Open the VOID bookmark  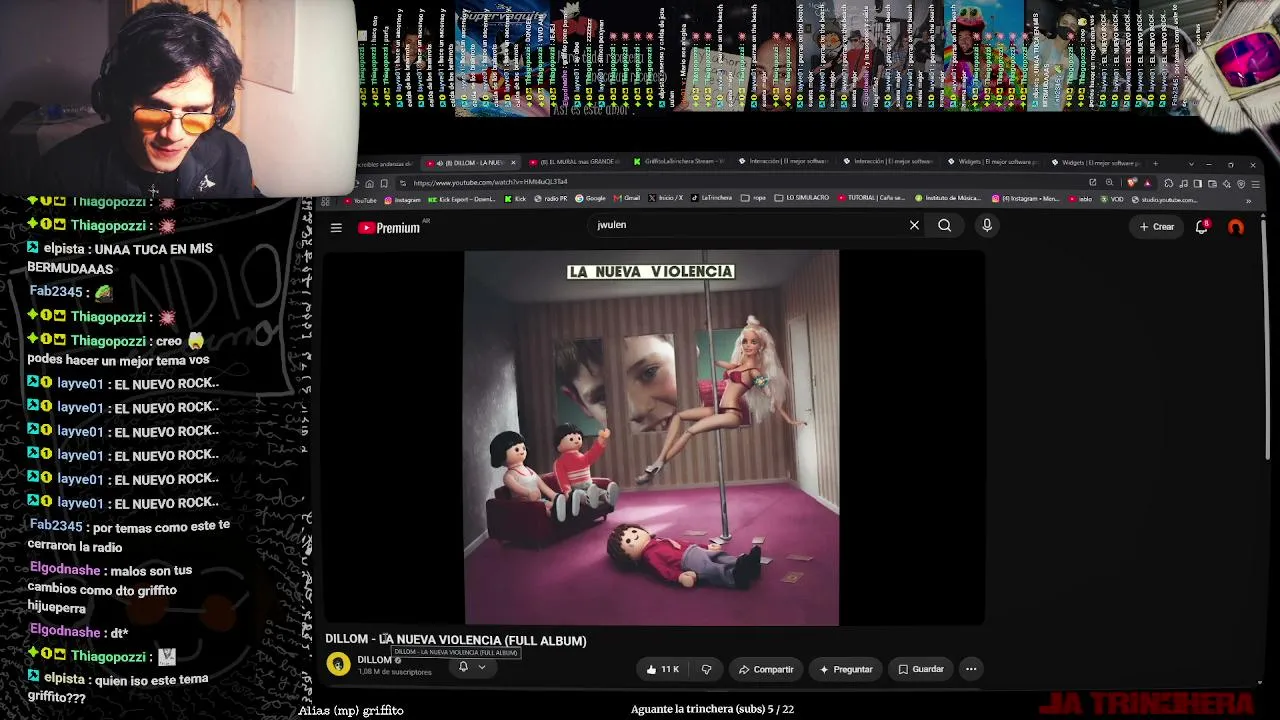click(1112, 199)
